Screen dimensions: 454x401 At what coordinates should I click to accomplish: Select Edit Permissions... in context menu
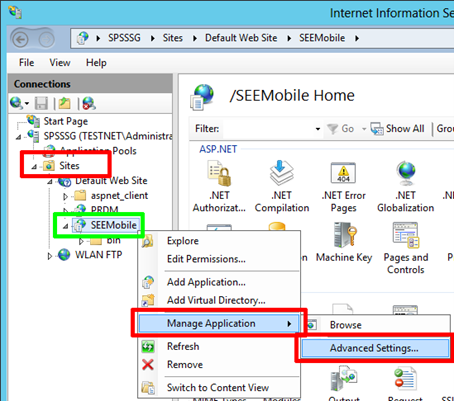[206, 259]
